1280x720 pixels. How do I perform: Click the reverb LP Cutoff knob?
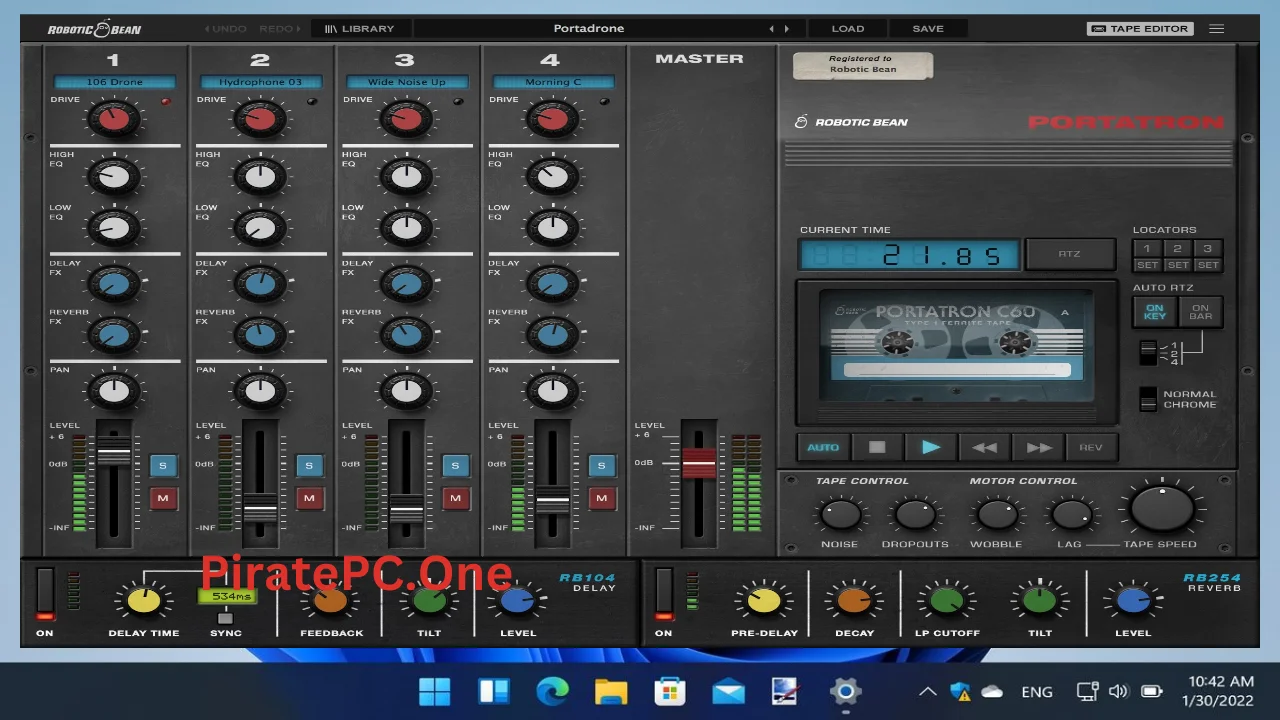coord(946,600)
